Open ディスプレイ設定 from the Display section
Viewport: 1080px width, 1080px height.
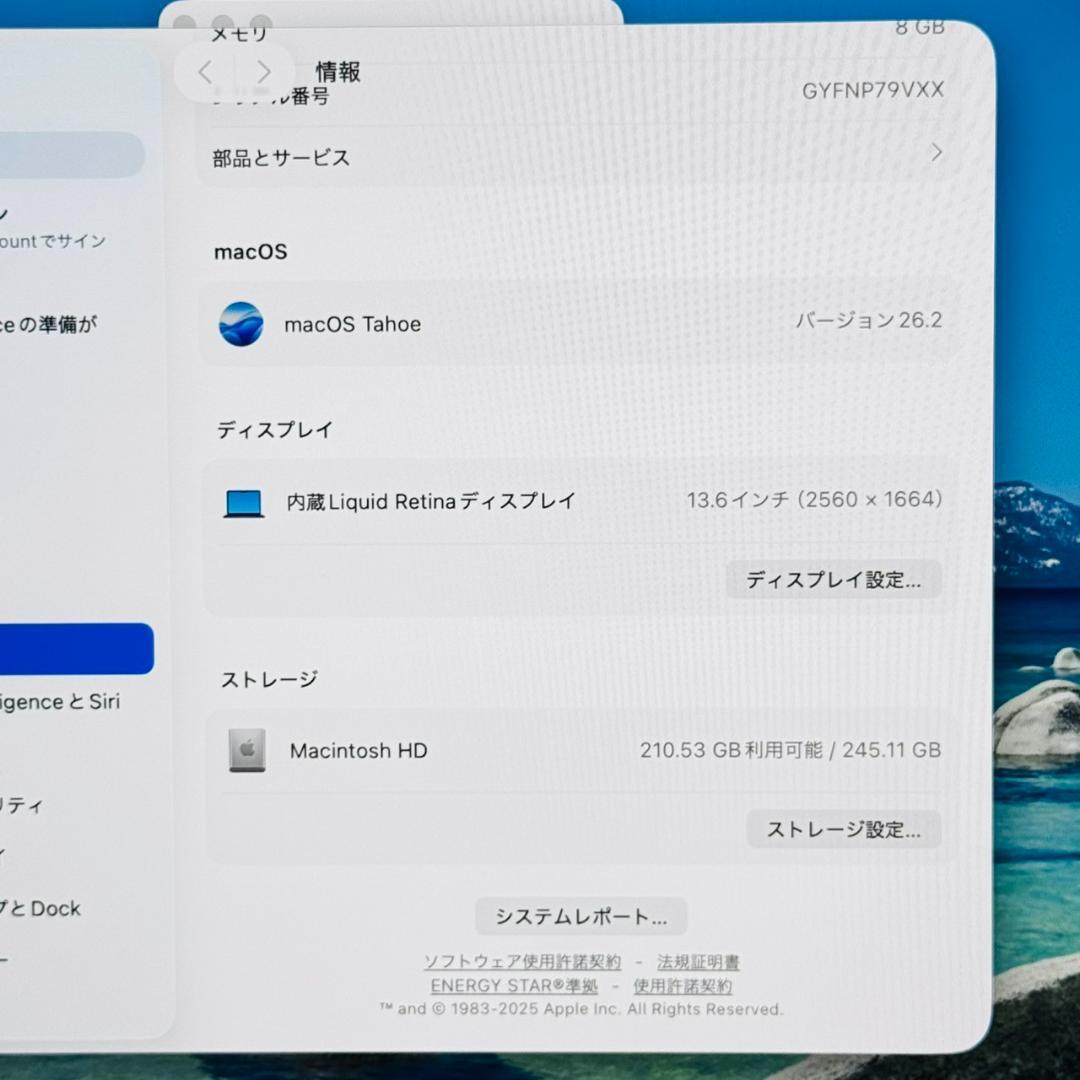click(833, 579)
